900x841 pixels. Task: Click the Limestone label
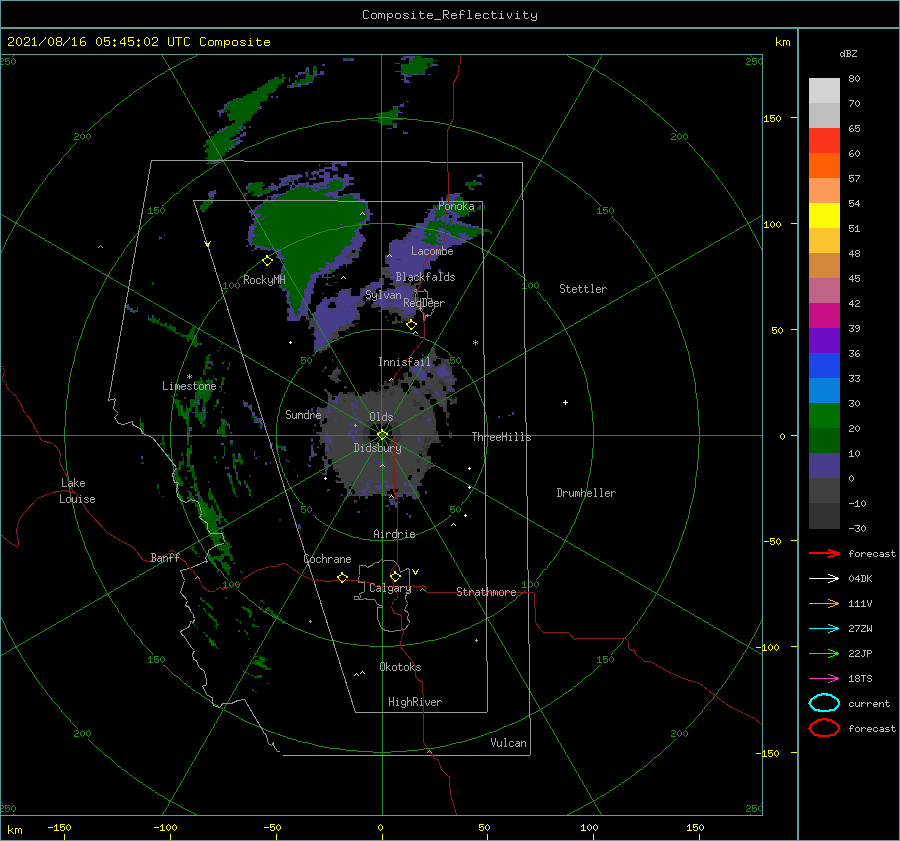tap(189, 386)
